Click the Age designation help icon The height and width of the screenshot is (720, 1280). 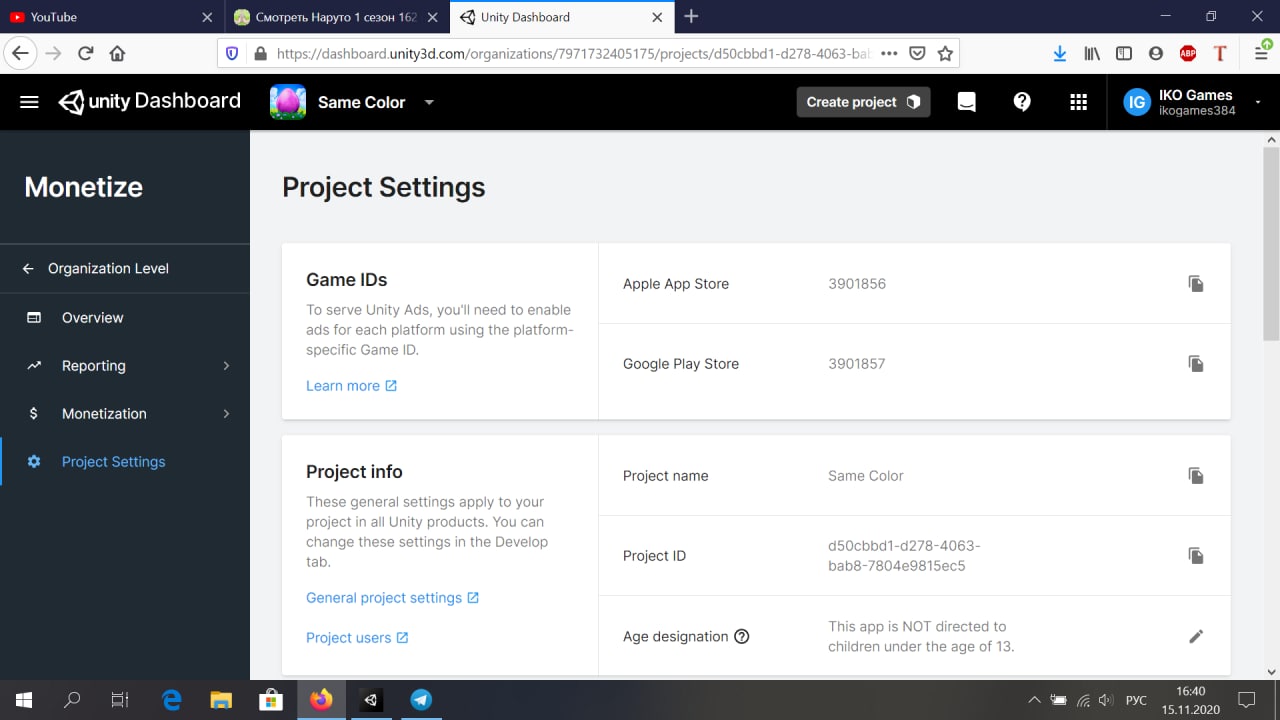pos(742,637)
